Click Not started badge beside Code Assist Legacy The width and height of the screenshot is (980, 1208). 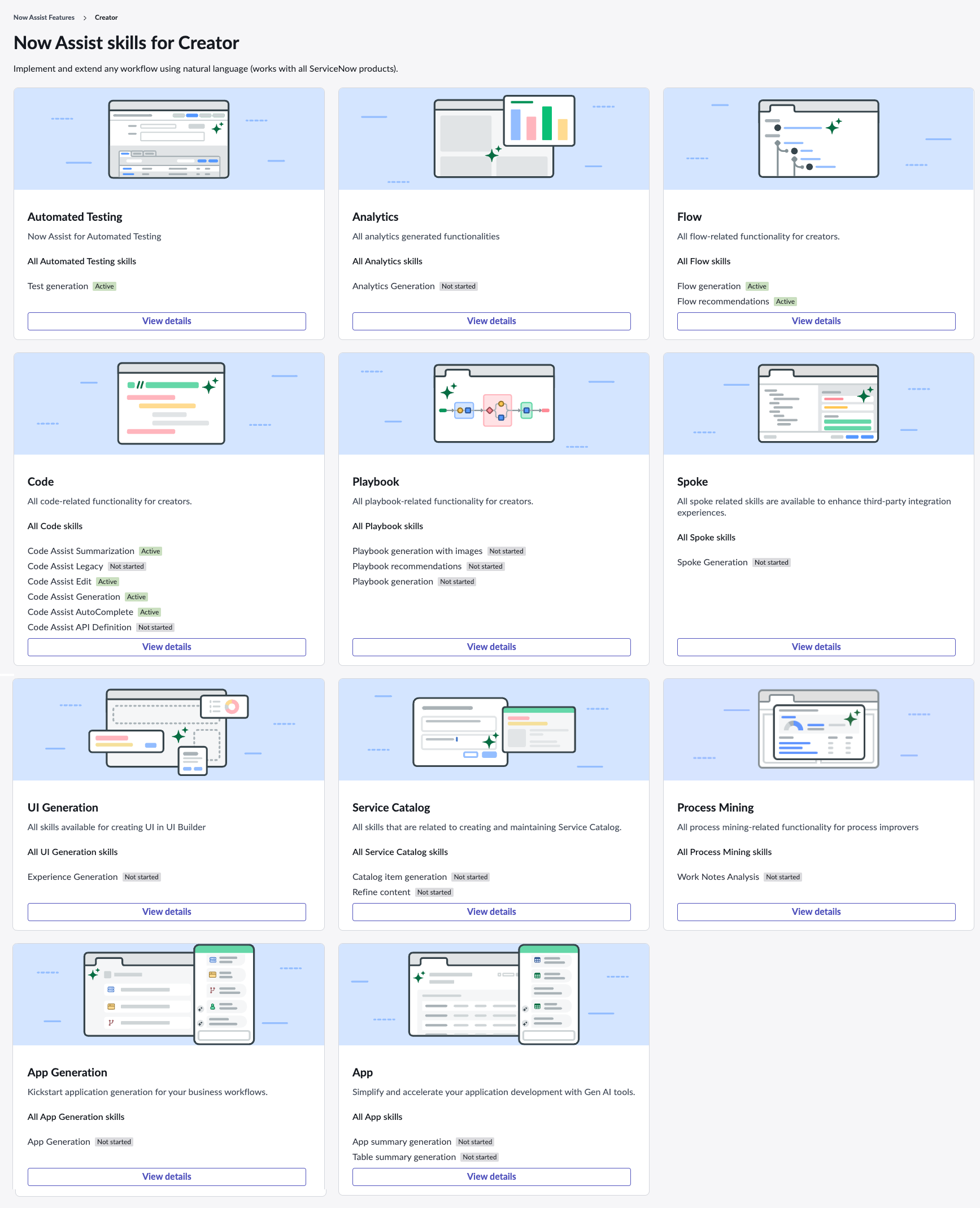(x=127, y=566)
